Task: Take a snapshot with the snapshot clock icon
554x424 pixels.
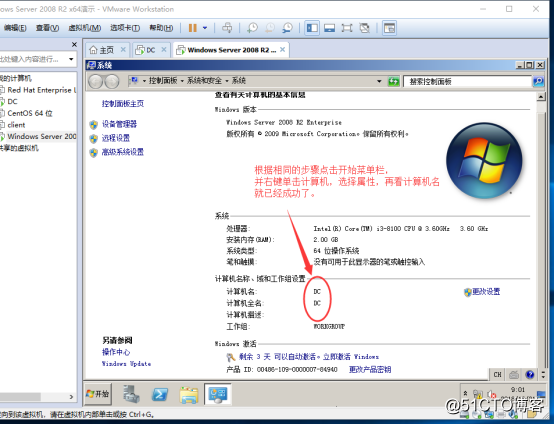Action: pyautogui.click(x=252, y=28)
